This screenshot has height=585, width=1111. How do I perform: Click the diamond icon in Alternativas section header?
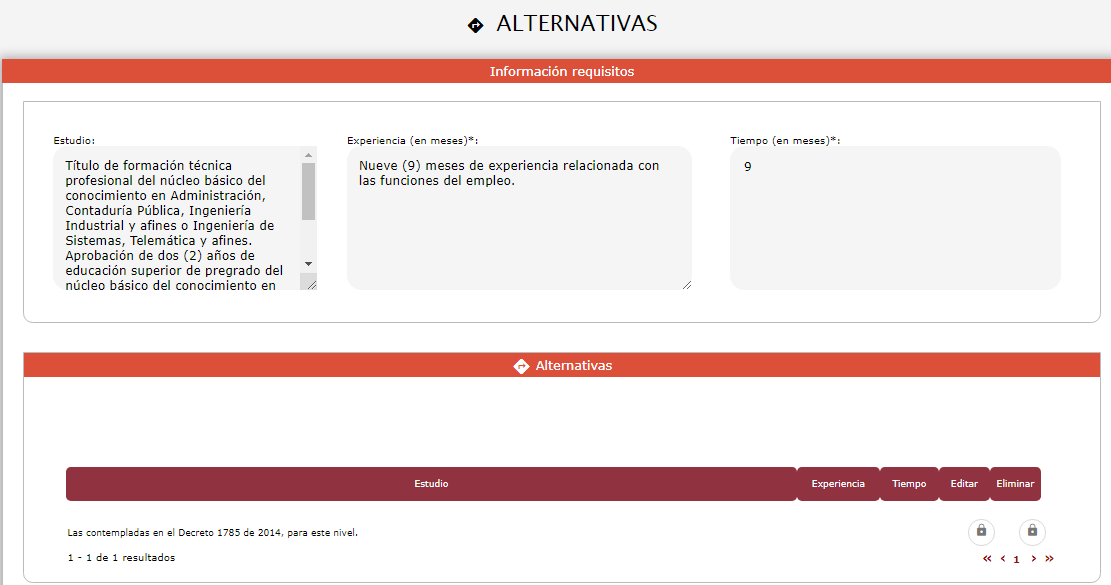(521, 366)
